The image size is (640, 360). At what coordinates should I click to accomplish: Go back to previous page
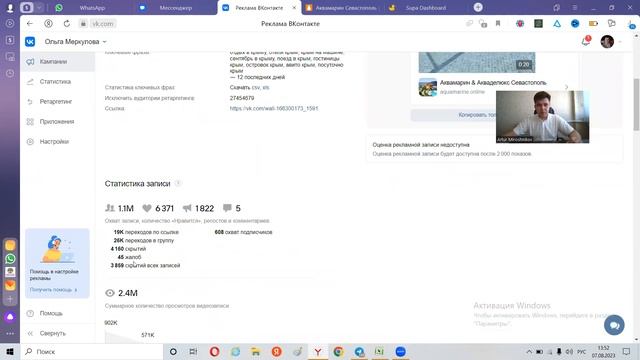point(29,24)
